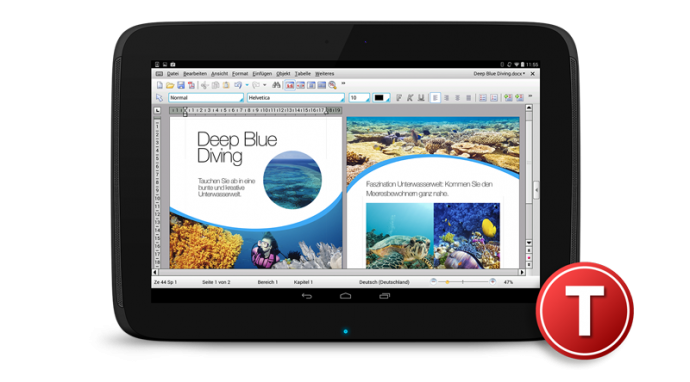Image resolution: width=690 pixels, height=382 pixels.
Task: Tap the Android home navigation button
Action: click(345, 296)
